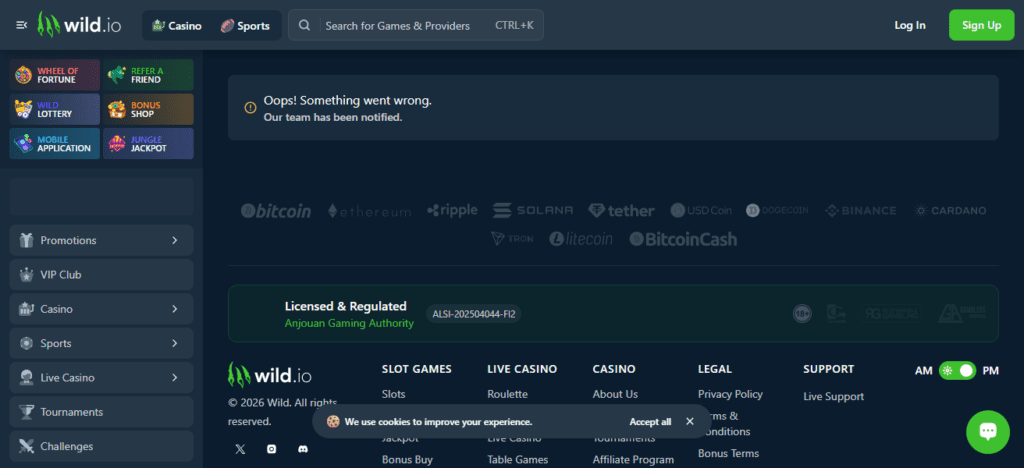Click the Promotions gift icon in sidebar
The image size is (1024, 468).
click(x=27, y=240)
